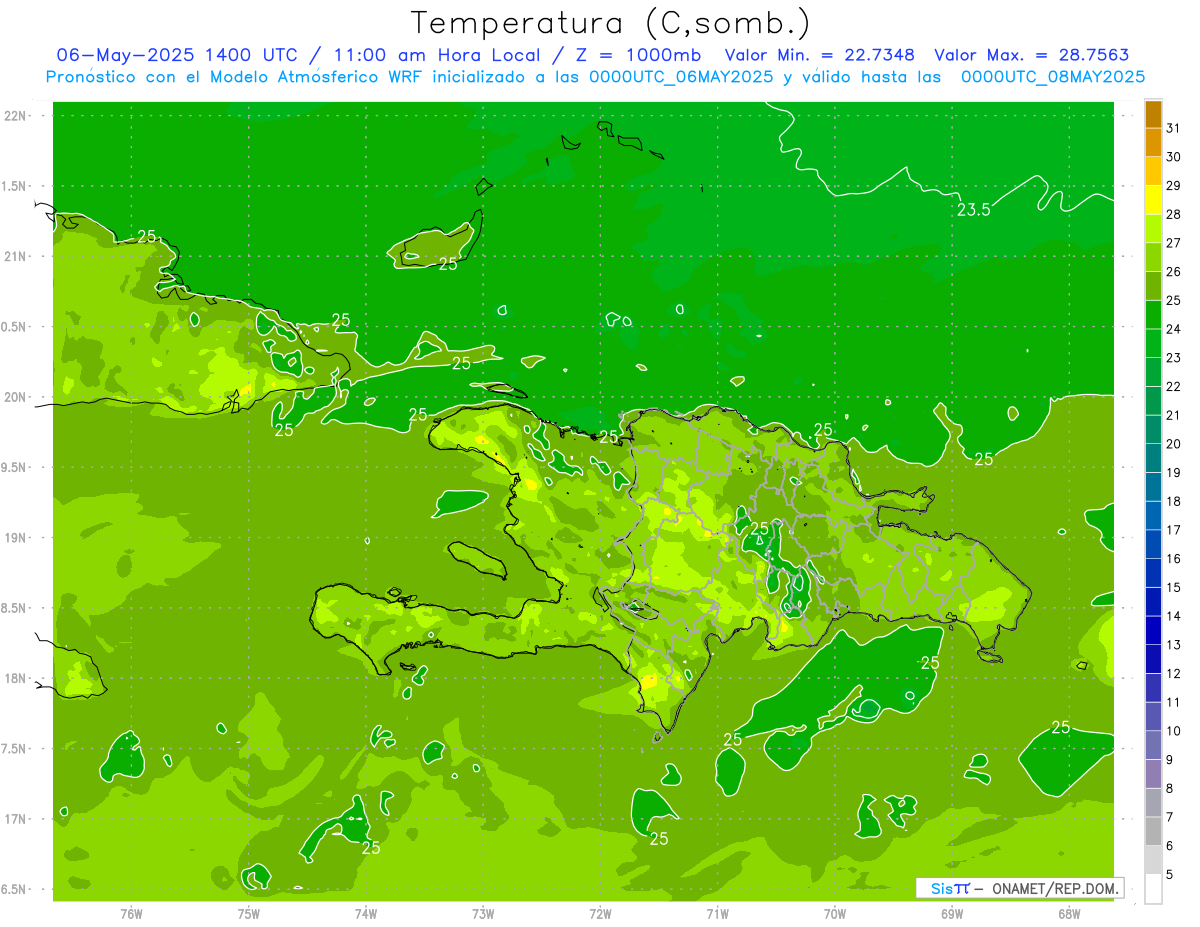The image size is (1200, 927).
Task: Click the green legend swatch between 24 and 25
Action: (1153, 315)
